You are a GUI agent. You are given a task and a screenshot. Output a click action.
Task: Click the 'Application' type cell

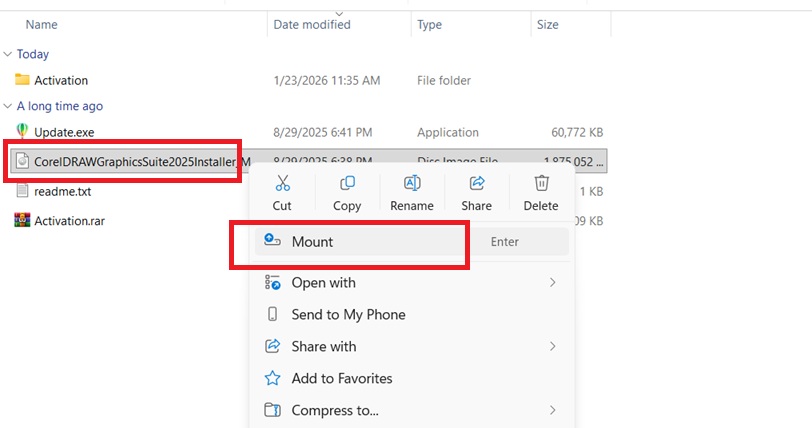(x=448, y=132)
